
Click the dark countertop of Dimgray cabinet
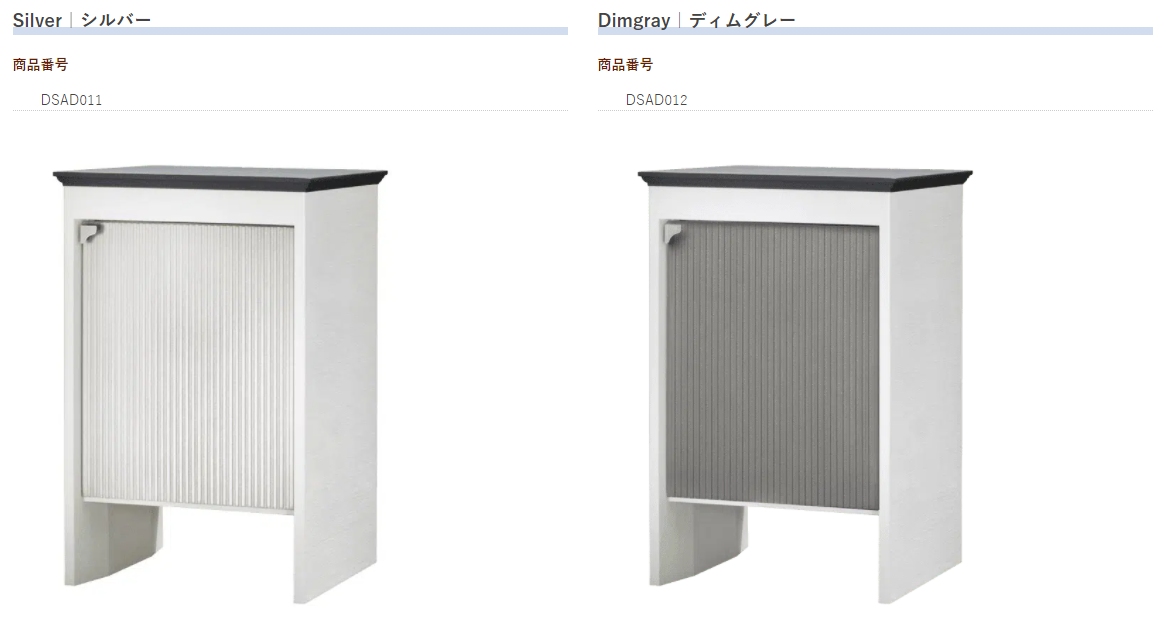pos(805,178)
